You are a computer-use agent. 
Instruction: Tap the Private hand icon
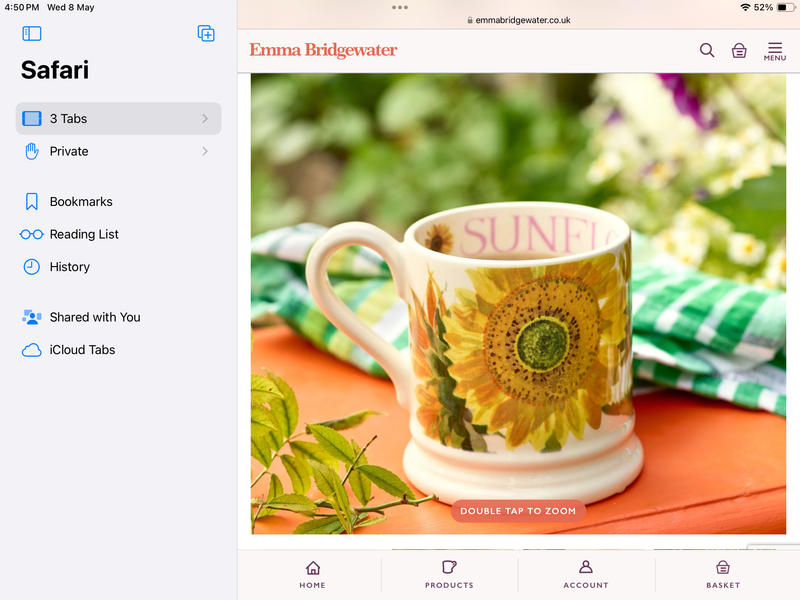32,151
